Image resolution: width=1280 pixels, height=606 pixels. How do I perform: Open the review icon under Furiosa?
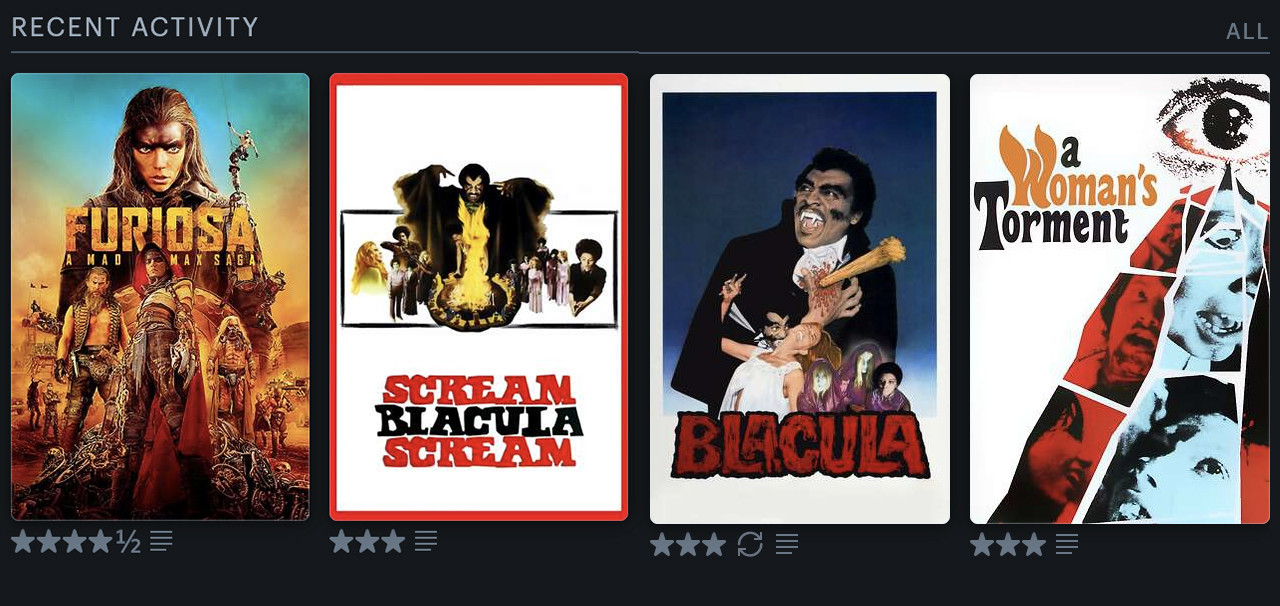click(x=161, y=542)
